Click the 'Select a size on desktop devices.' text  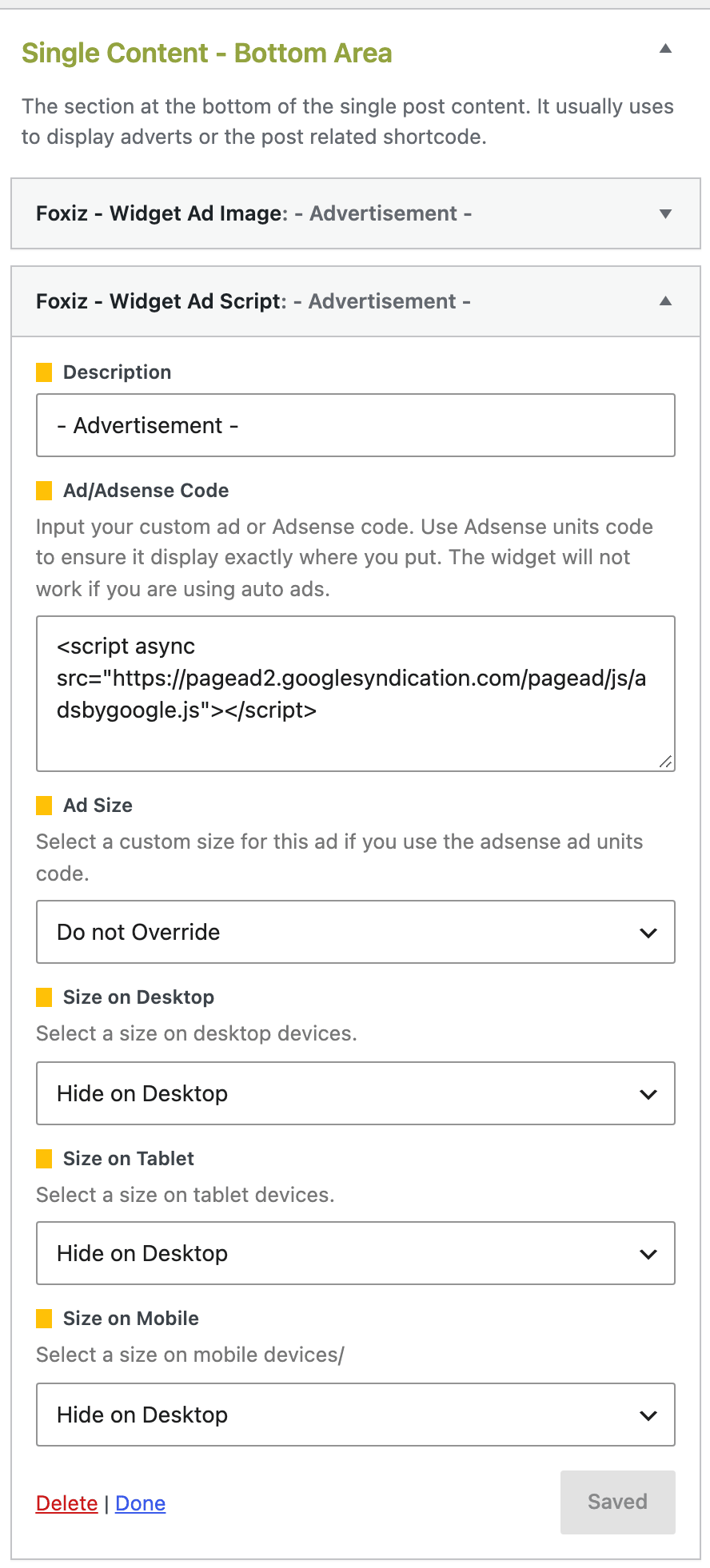[x=197, y=1033]
